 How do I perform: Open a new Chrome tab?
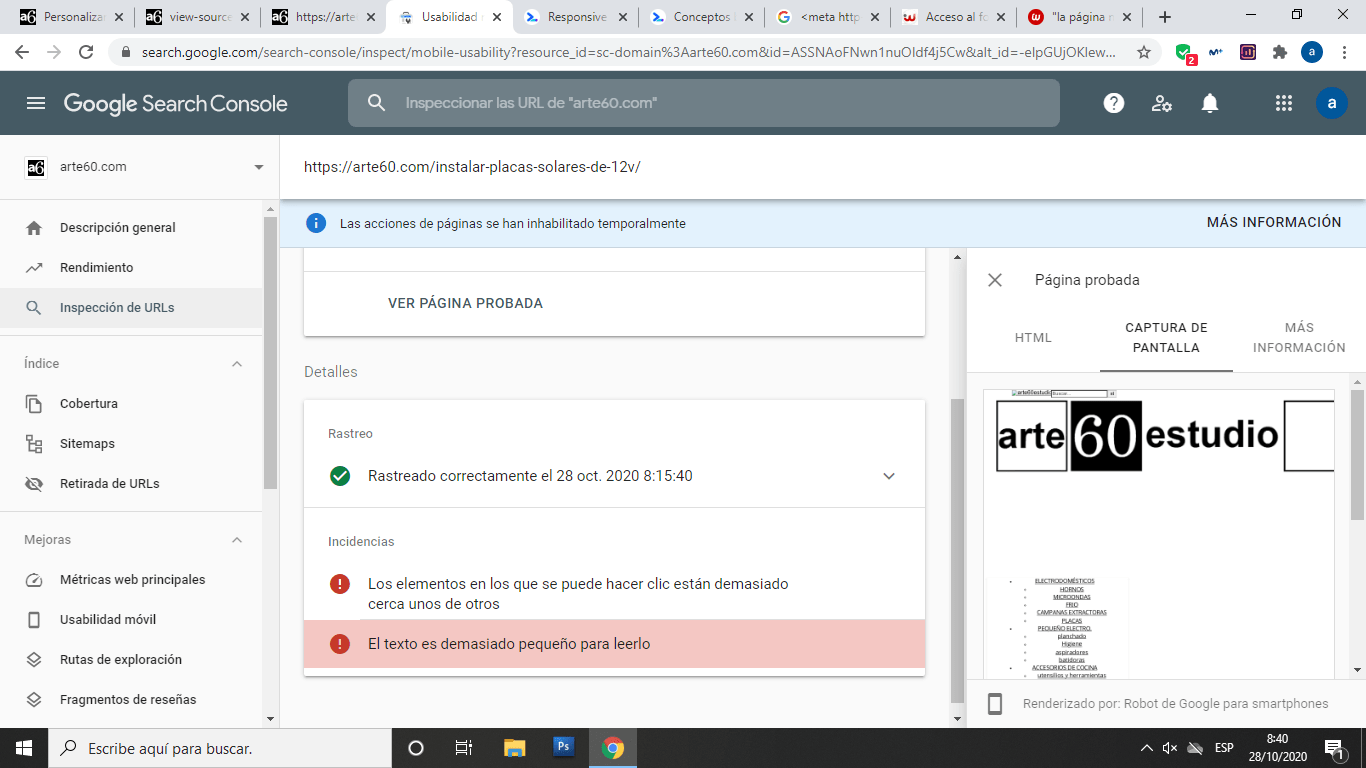click(x=1164, y=17)
